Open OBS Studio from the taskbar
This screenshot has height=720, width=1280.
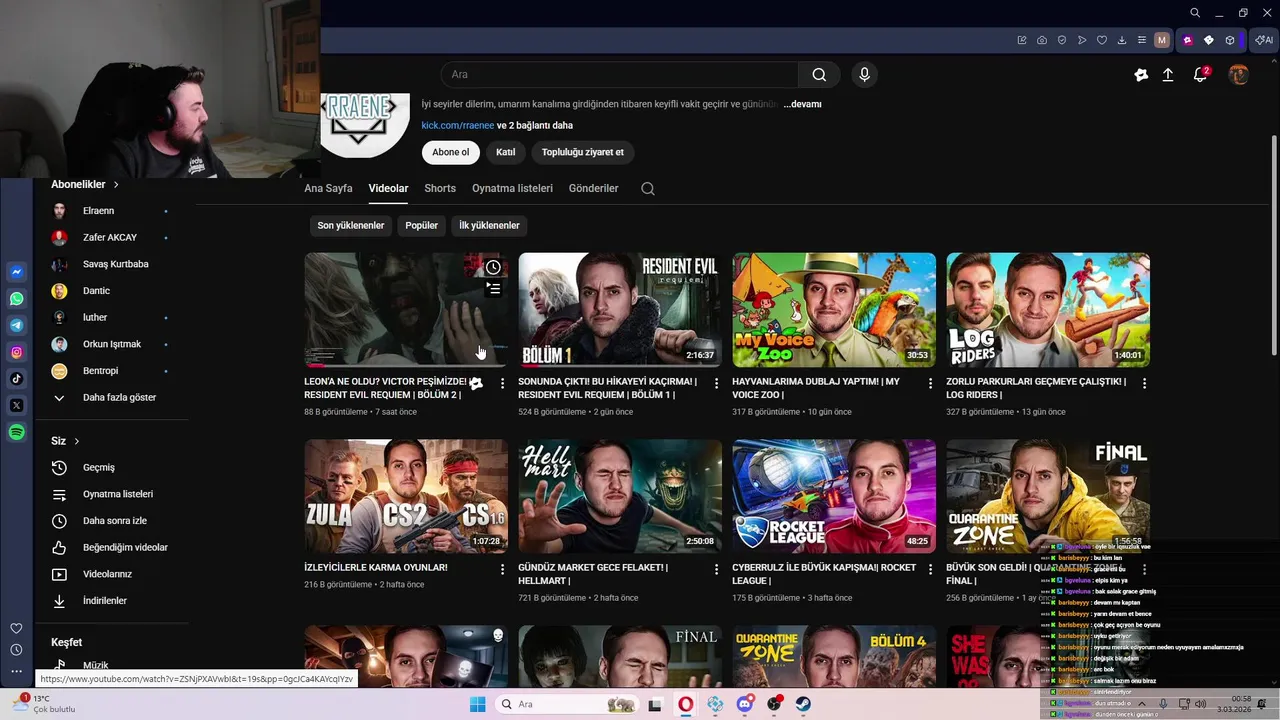tap(774, 704)
